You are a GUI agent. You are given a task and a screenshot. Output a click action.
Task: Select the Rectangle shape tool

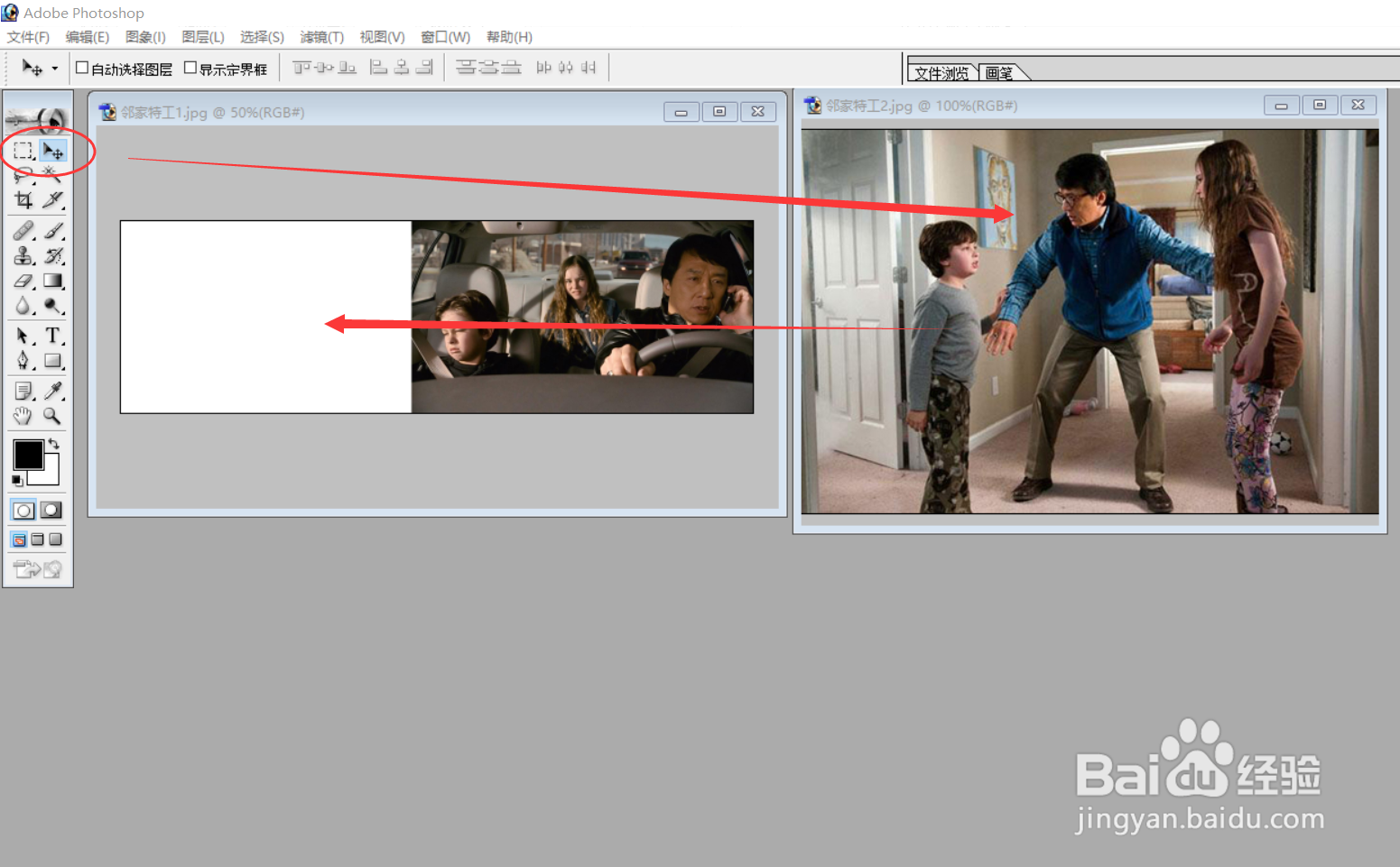[x=53, y=361]
